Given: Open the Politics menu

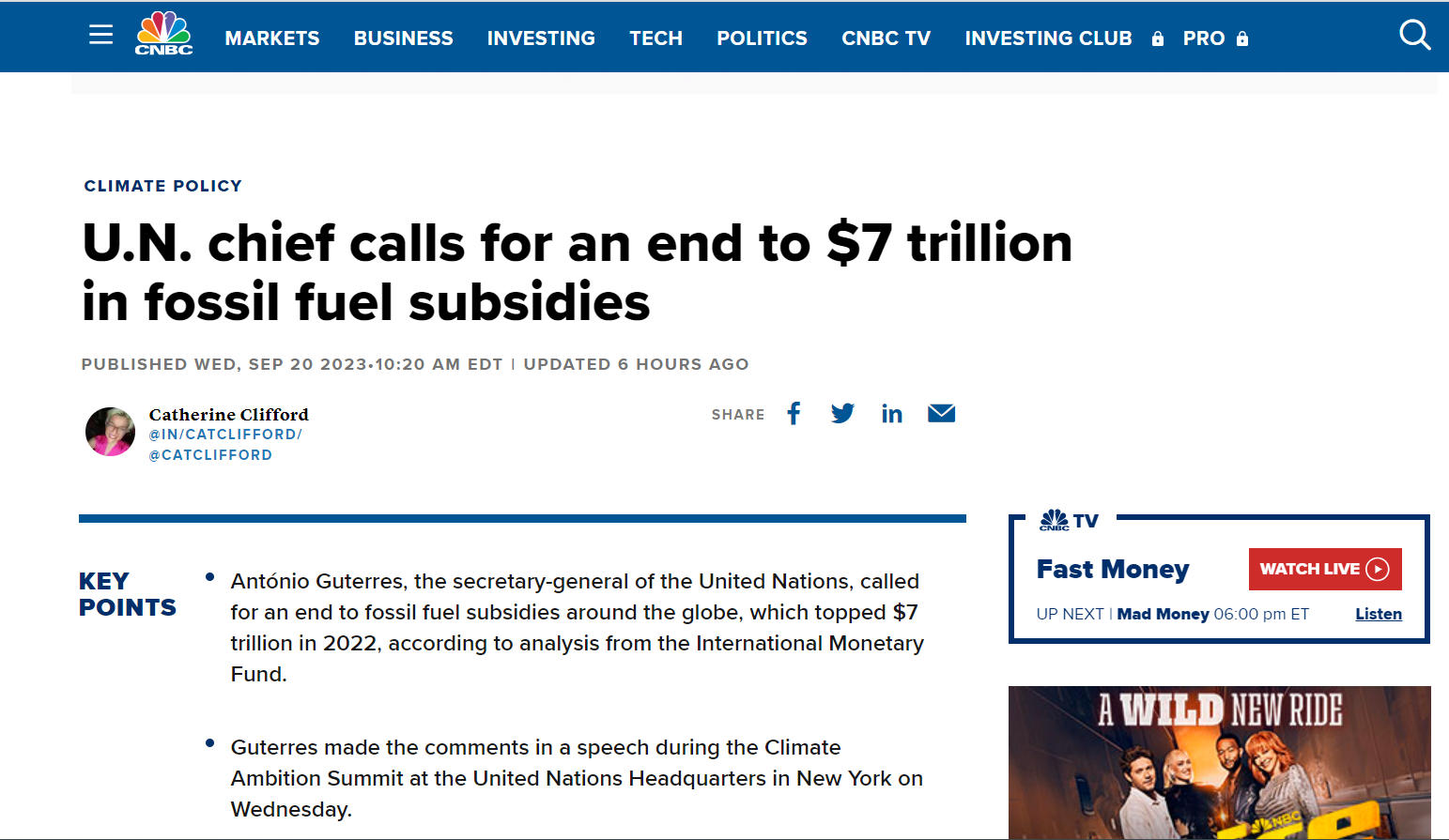Looking at the screenshot, I should point(763,38).
